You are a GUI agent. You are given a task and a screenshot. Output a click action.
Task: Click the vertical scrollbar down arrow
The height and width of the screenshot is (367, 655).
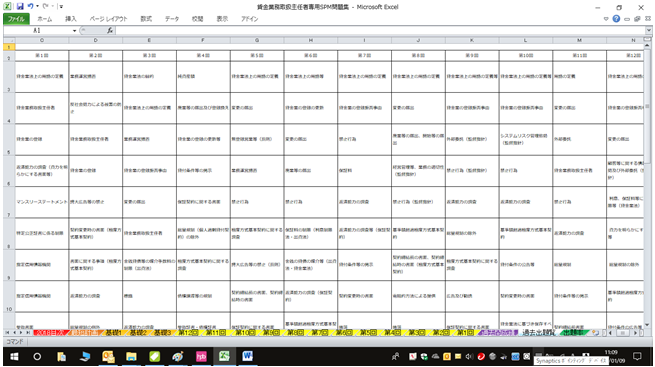click(647, 324)
